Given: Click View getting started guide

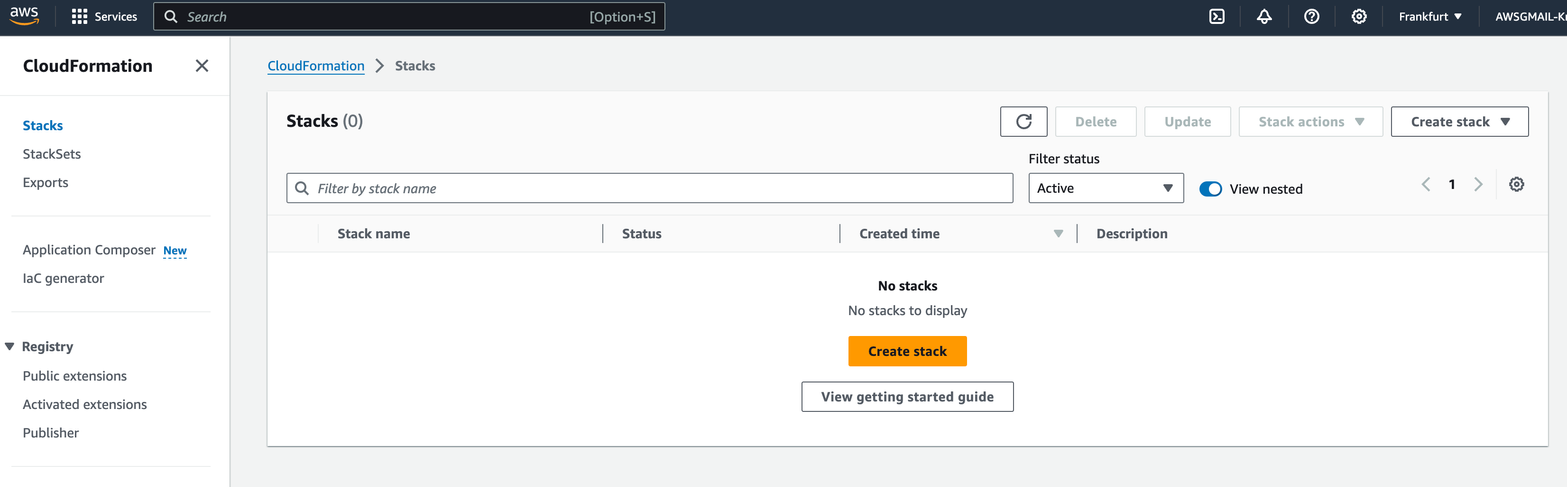Looking at the screenshot, I should [x=907, y=397].
